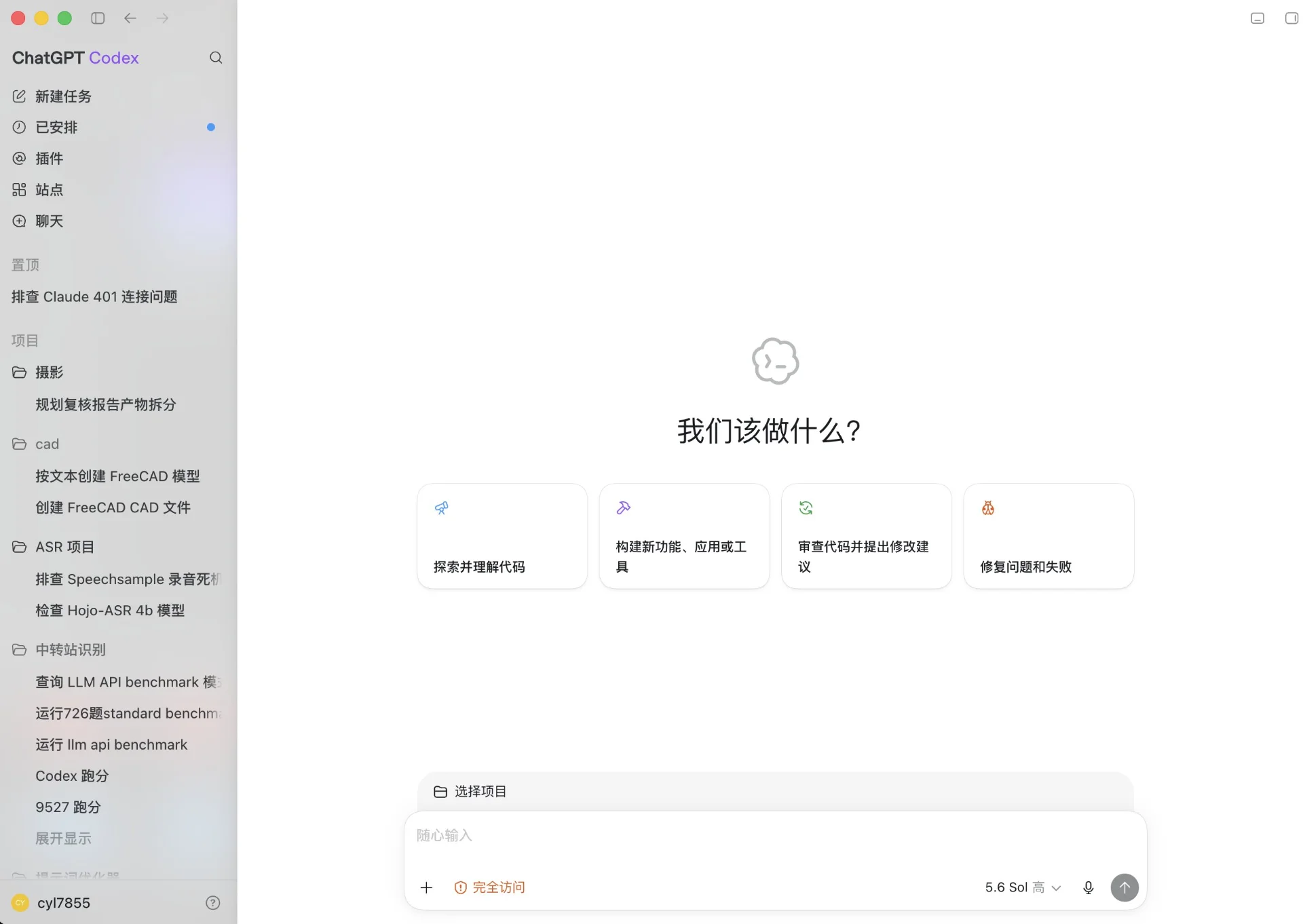
Task: Toggle the right side panel icon
Action: 1292,18
